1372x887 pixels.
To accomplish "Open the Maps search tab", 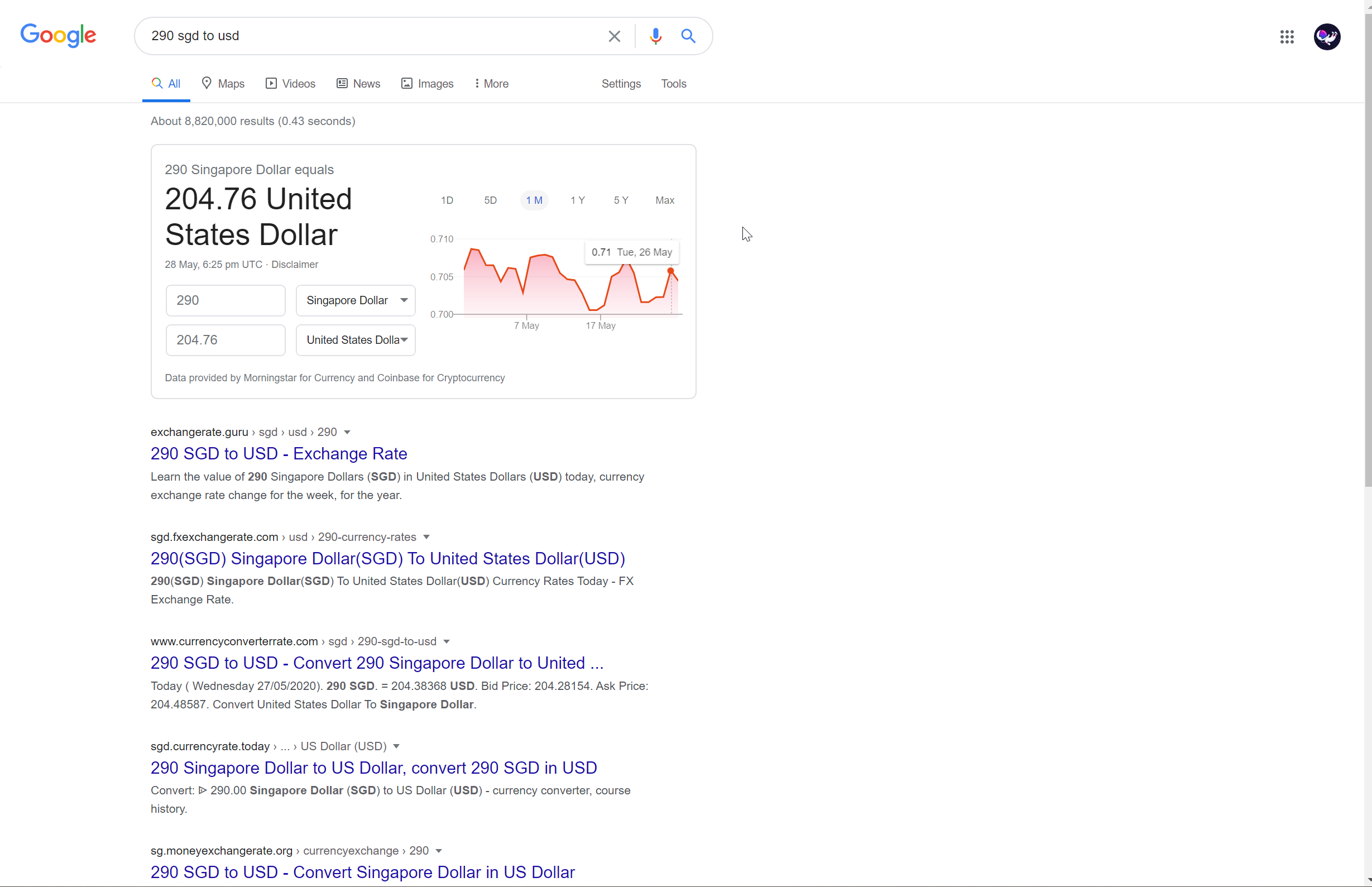I will click(223, 84).
